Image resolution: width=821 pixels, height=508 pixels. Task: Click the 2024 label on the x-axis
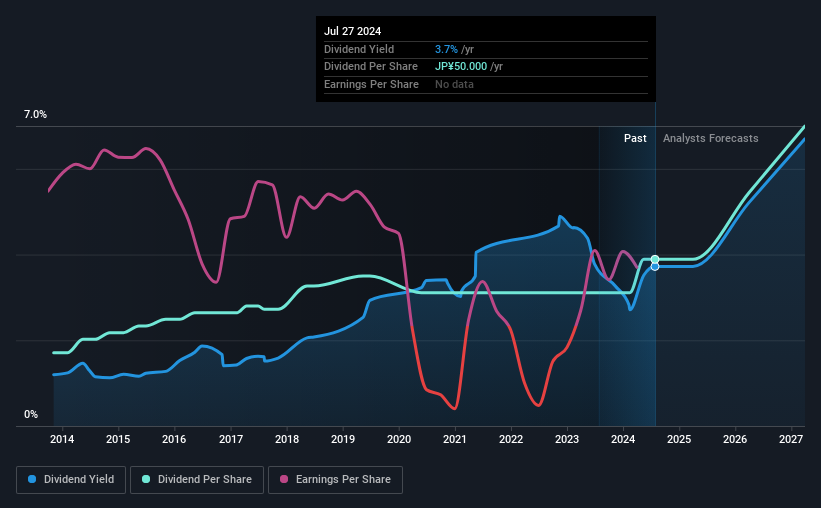pos(623,439)
